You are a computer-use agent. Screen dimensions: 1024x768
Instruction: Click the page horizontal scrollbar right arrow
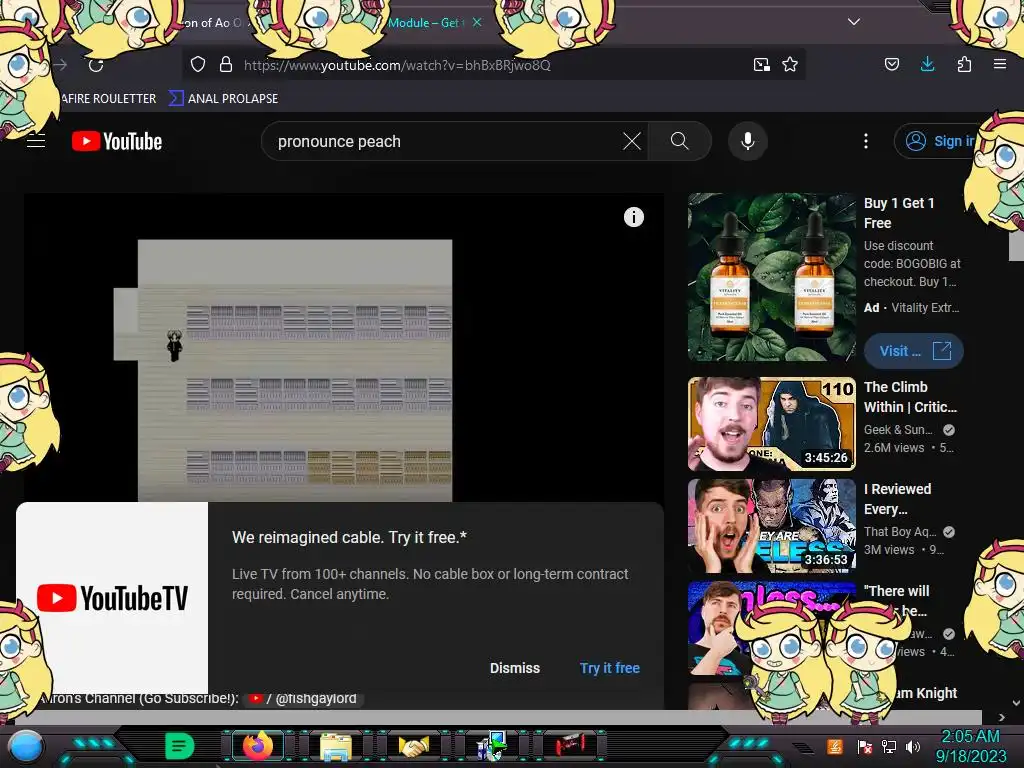pos(1002,717)
